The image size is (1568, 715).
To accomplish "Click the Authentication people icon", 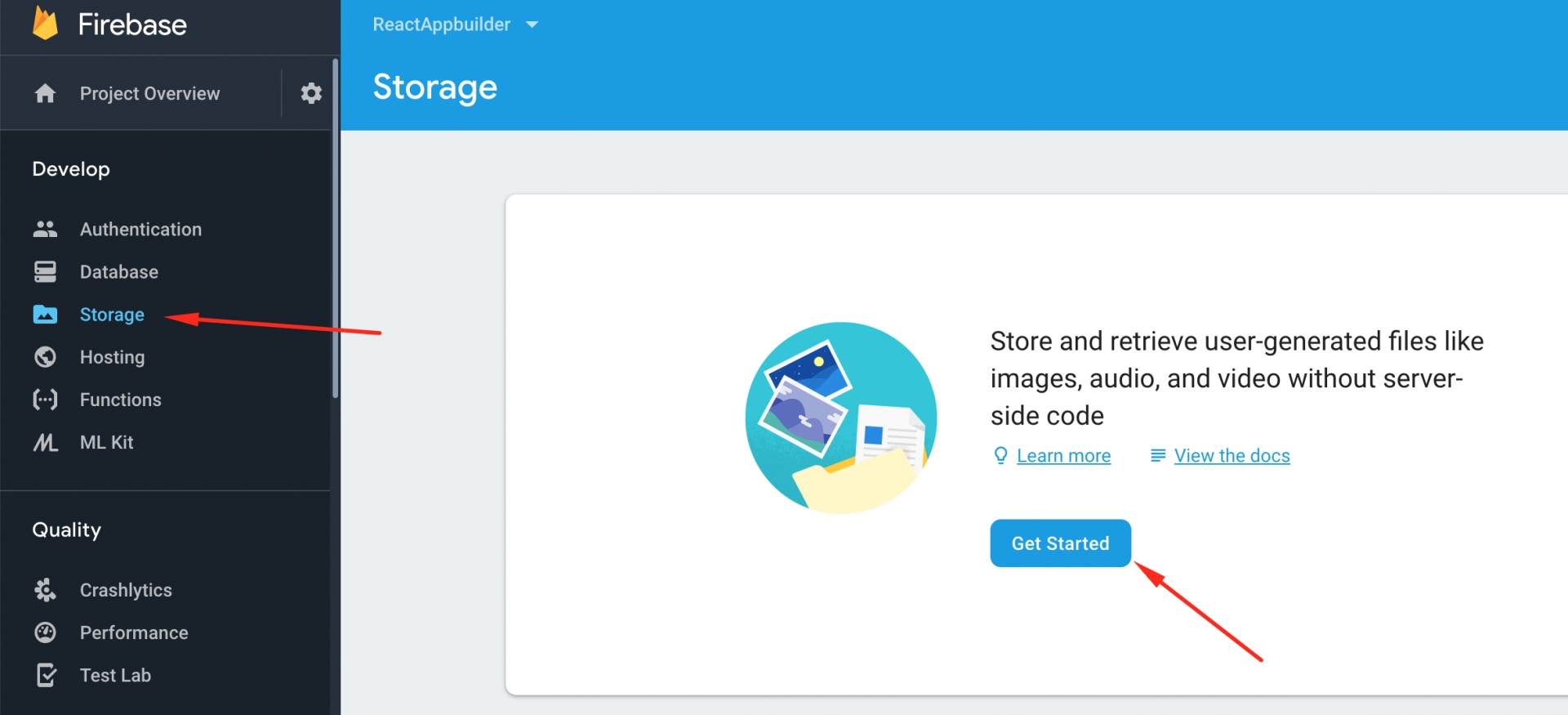I will [x=46, y=230].
